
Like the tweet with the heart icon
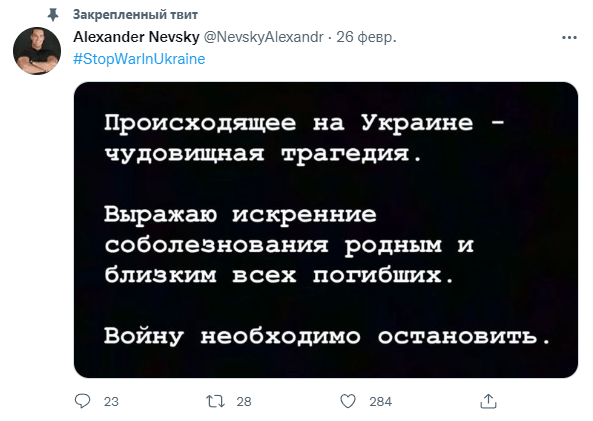[348, 401]
